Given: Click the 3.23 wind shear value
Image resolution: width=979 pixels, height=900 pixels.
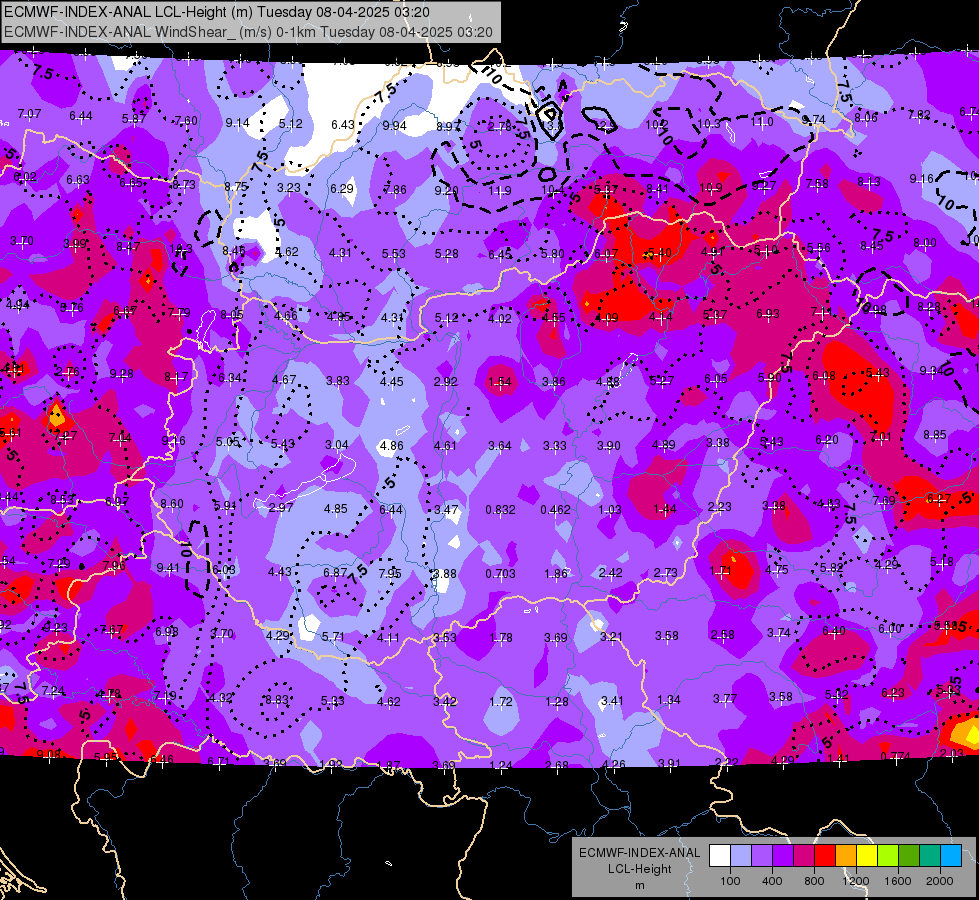Looking at the screenshot, I should point(289,187).
